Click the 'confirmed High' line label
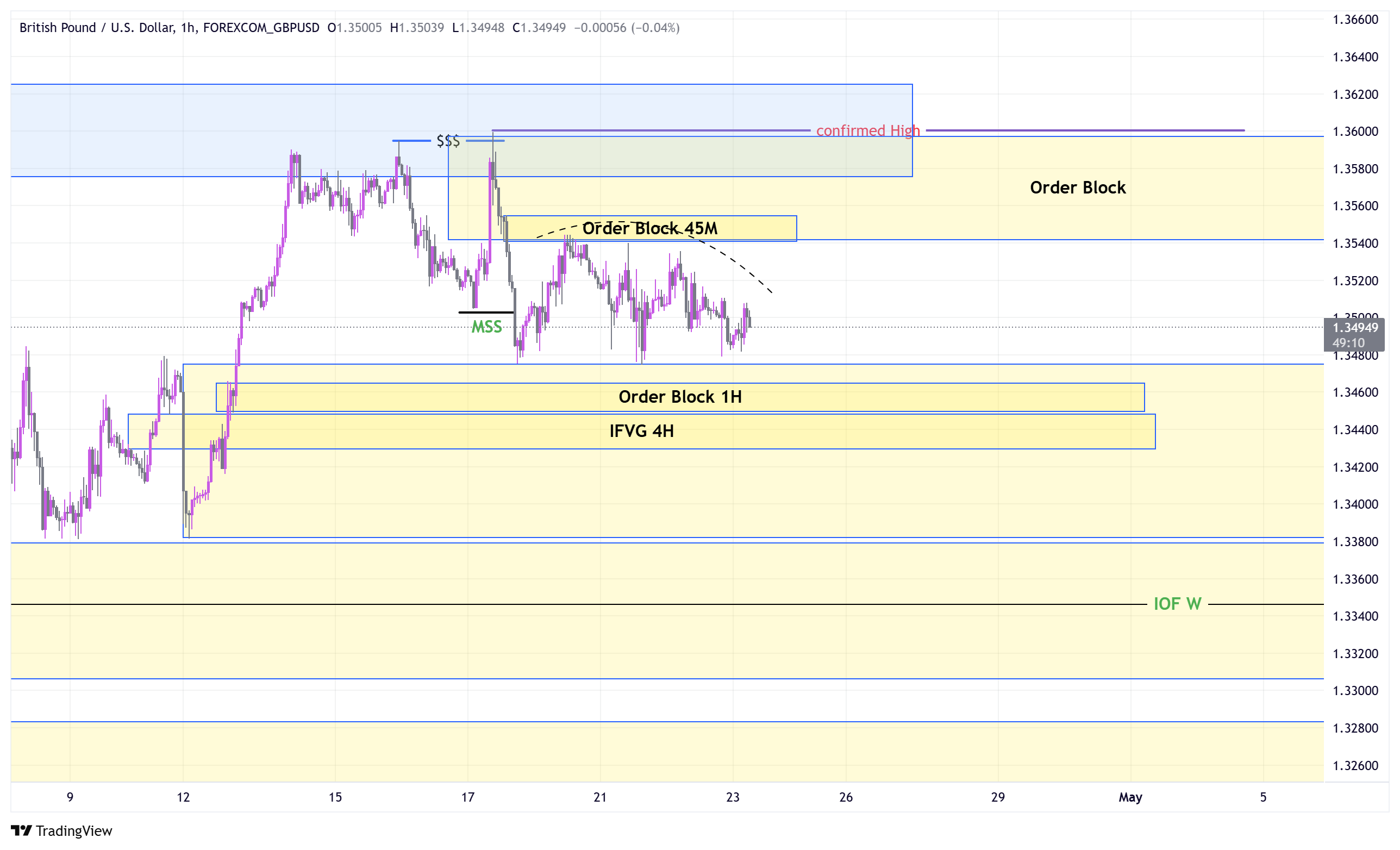The height and width of the screenshot is (850, 1400). click(868, 130)
